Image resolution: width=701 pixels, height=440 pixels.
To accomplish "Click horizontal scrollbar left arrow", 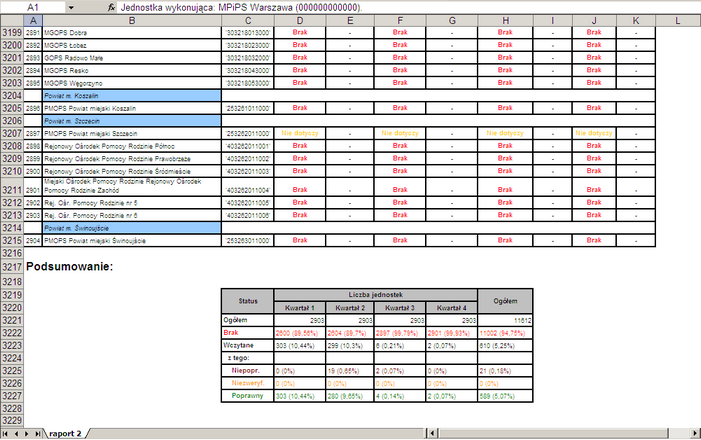I will (432, 433).
